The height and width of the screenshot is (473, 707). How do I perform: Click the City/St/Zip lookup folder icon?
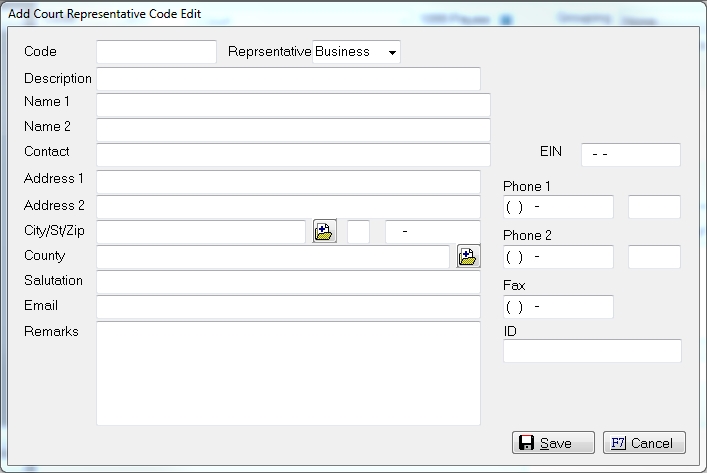pos(325,232)
